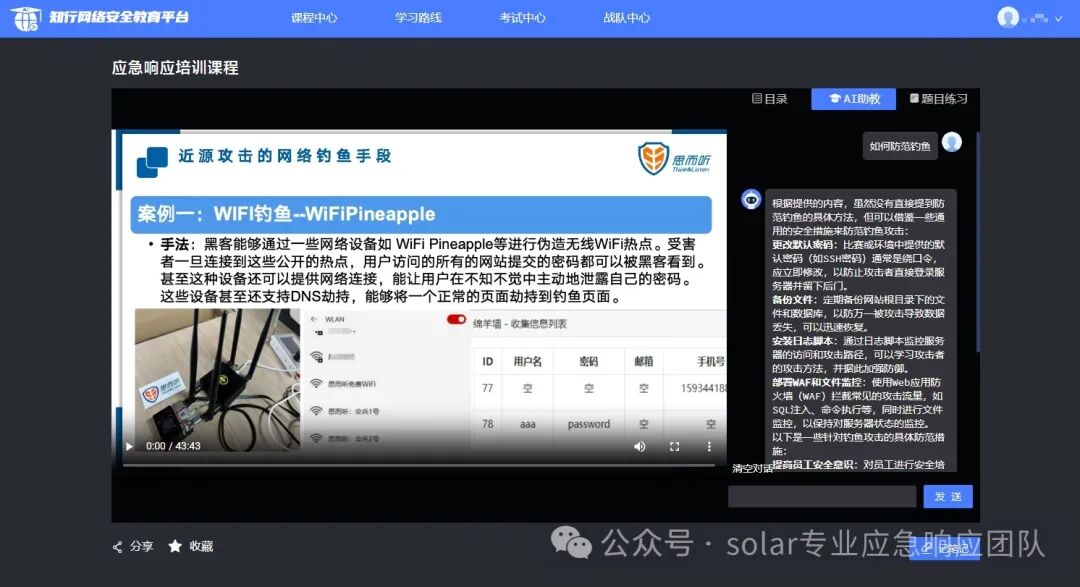Switch to the 题目练习 tab
The image size is (1080, 587).
(x=938, y=99)
